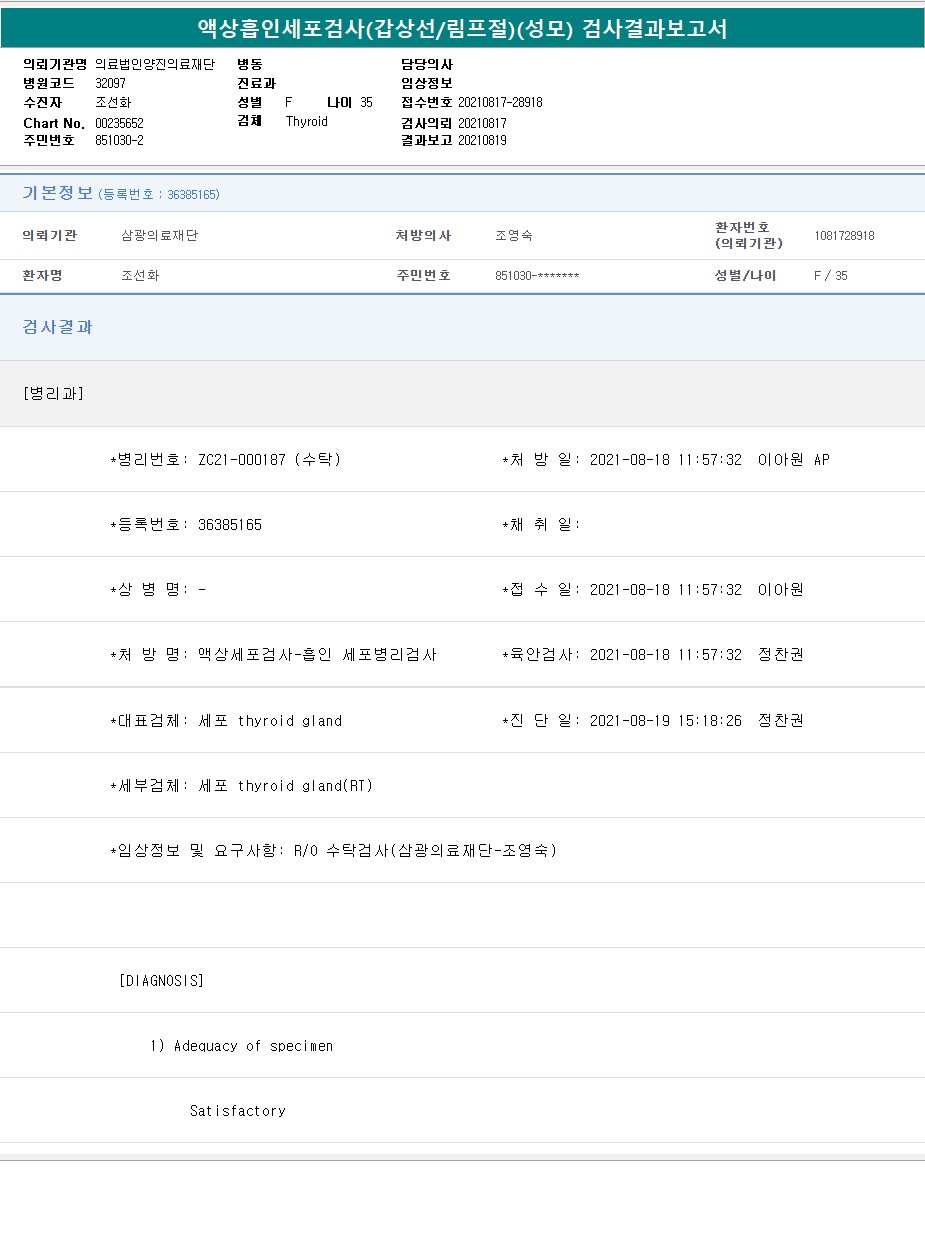Click the patient number 1081728918
Screen dimensions: 925x1240
pos(844,236)
